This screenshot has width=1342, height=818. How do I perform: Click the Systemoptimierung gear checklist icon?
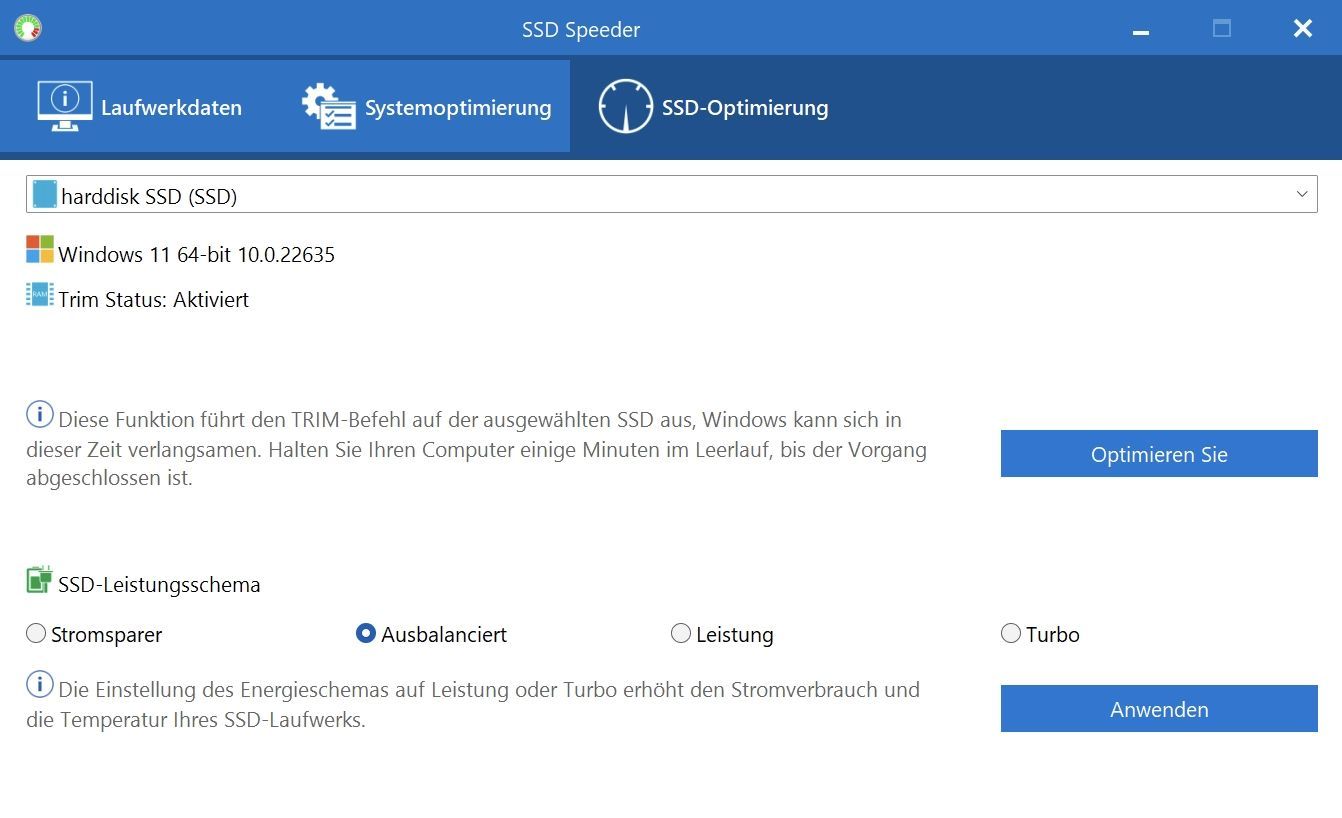point(329,106)
